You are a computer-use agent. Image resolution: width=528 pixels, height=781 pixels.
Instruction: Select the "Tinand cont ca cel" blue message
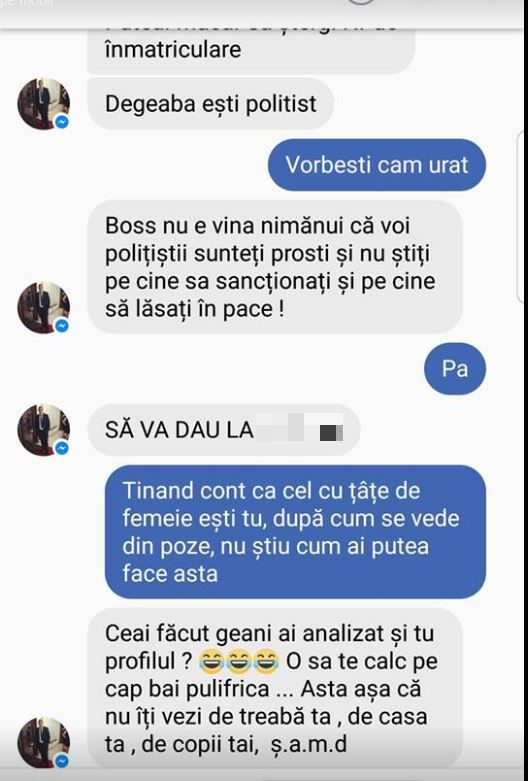click(x=295, y=532)
